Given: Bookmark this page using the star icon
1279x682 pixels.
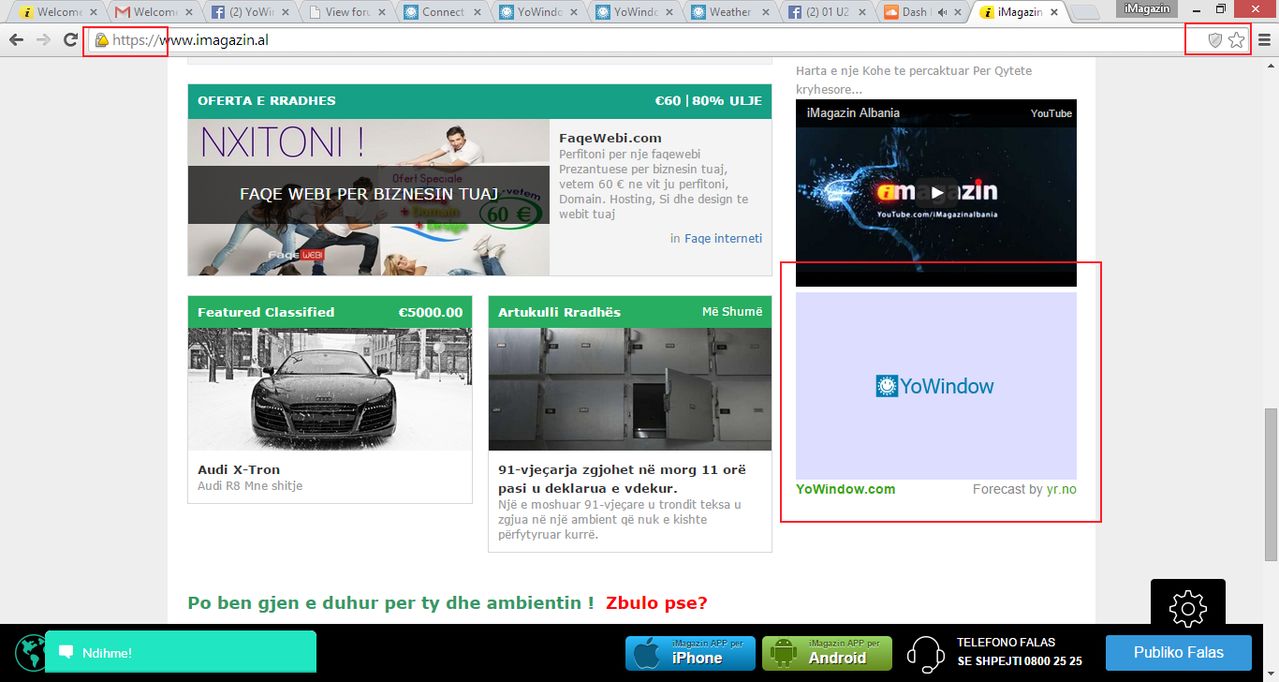Looking at the screenshot, I should (x=1237, y=40).
